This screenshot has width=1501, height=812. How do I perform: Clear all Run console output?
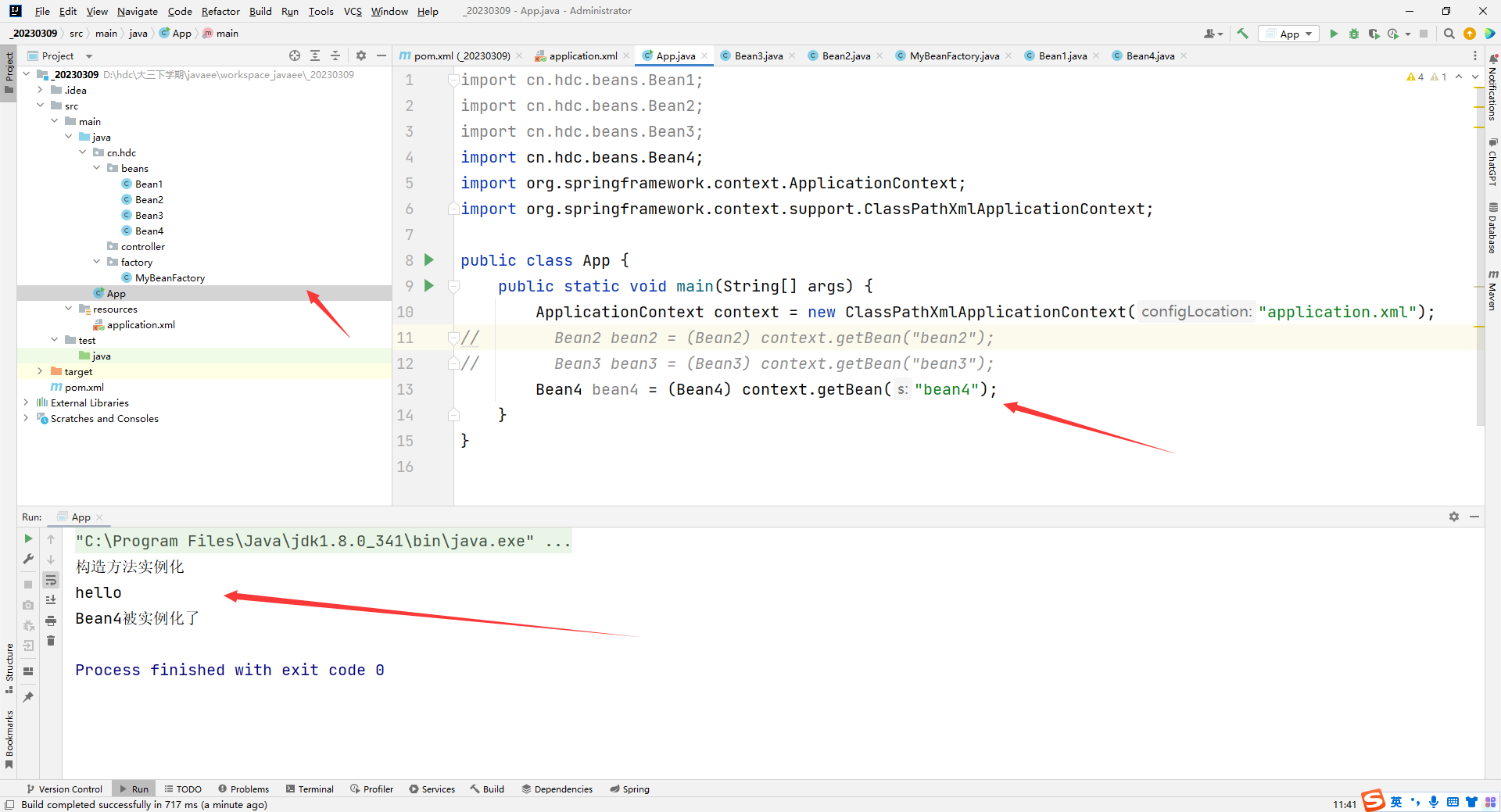click(51, 641)
